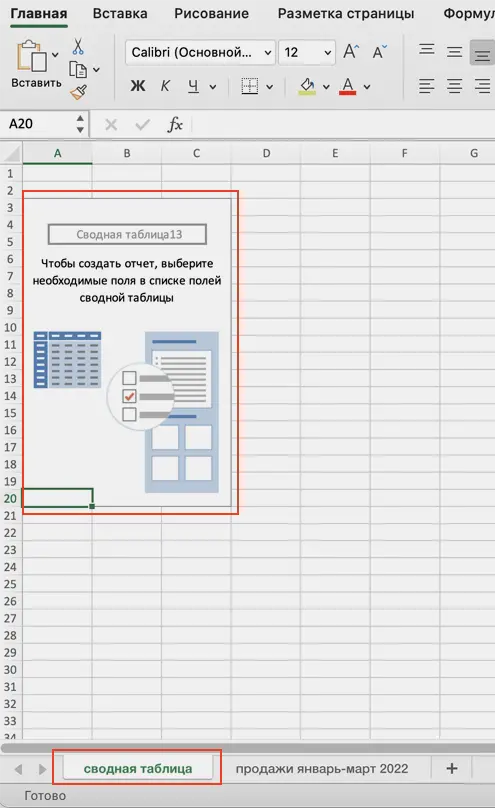Image resolution: width=495 pixels, height=808 pixels.
Task: Toggle italic formatting (К)
Action: click(165, 86)
